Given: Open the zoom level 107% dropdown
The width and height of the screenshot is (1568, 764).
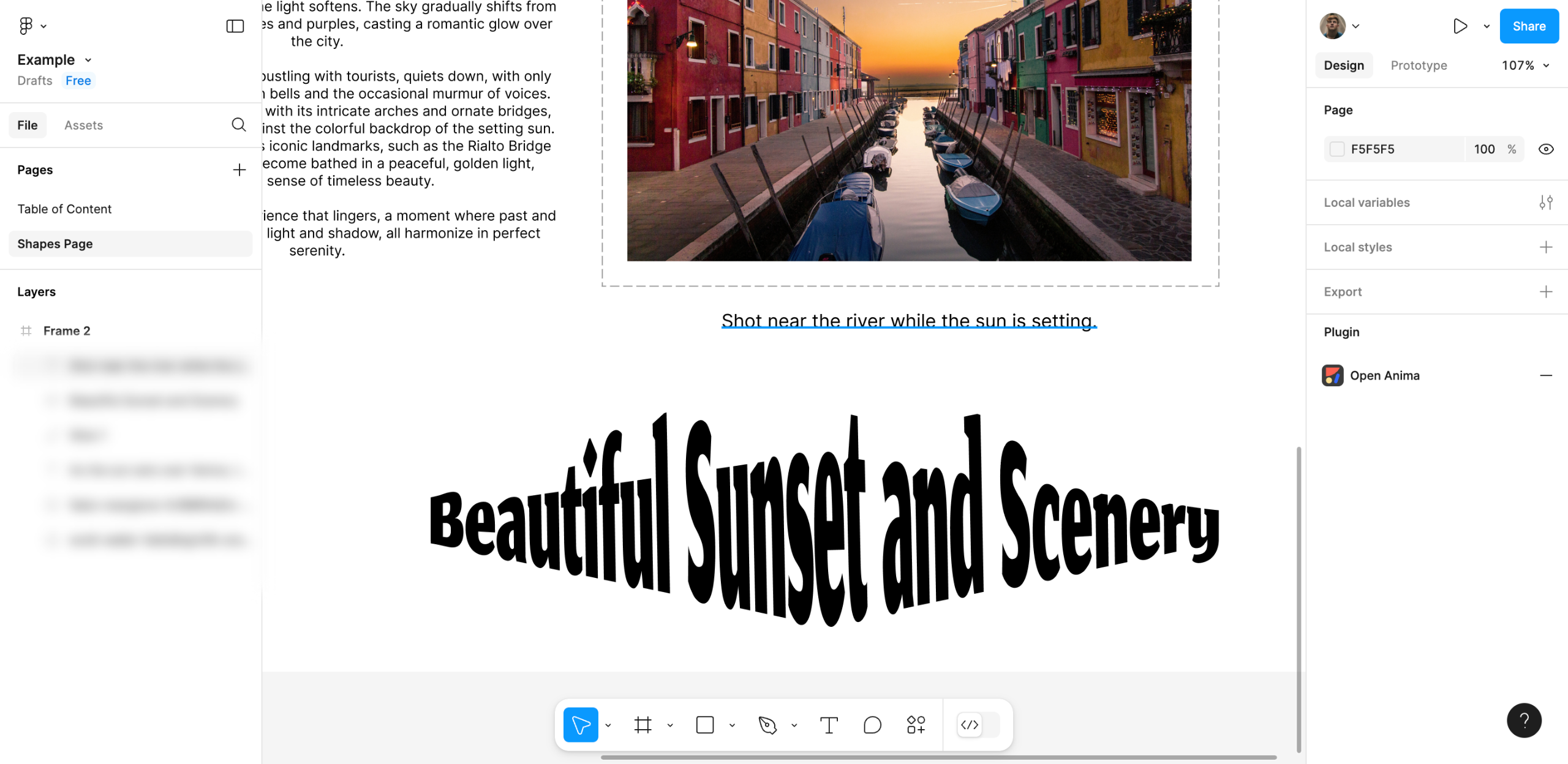Looking at the screenshot, I should (1525, 66).
